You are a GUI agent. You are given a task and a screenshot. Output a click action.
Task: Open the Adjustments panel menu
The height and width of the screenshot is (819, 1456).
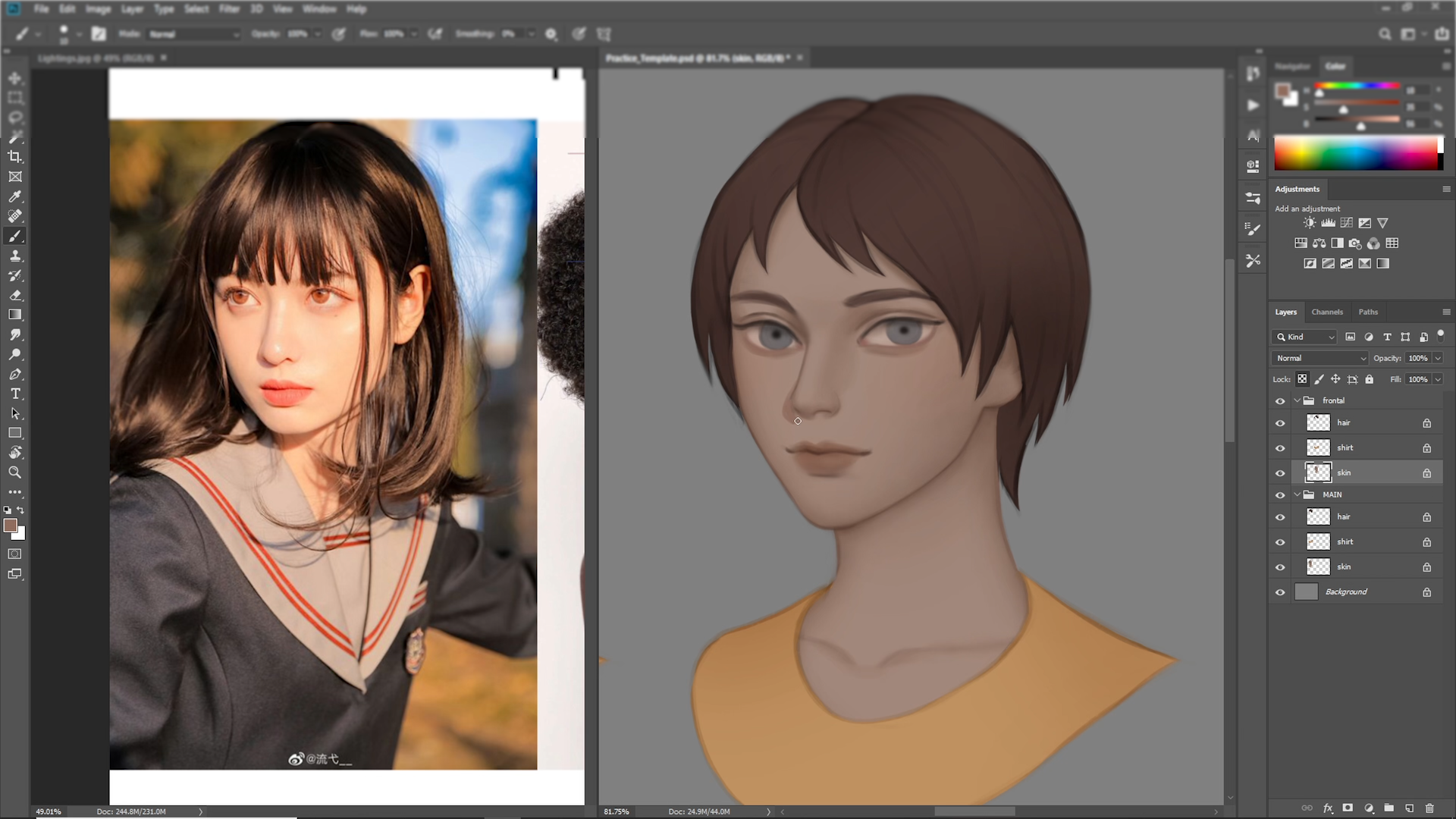click(x=1446, y=189)
